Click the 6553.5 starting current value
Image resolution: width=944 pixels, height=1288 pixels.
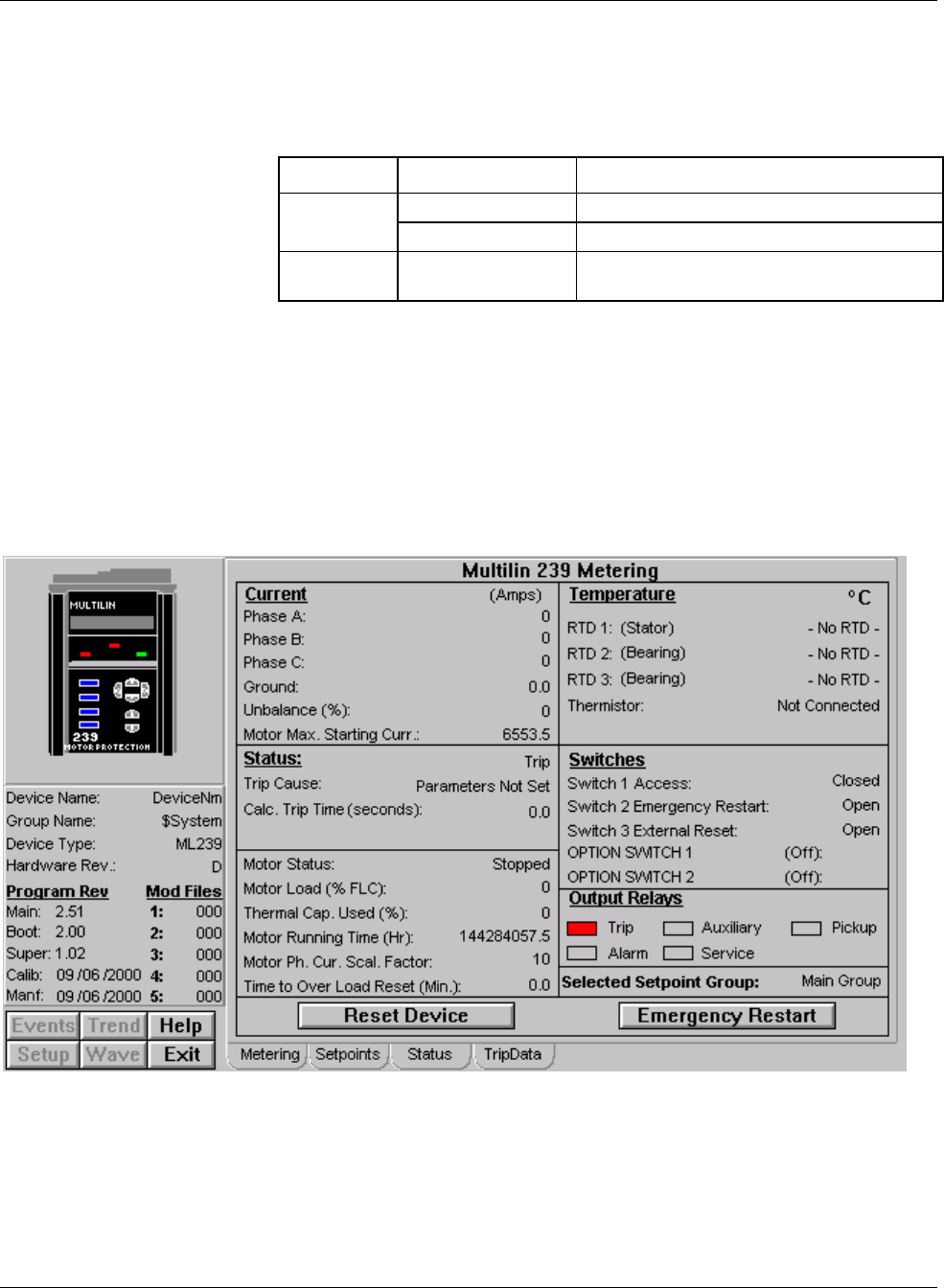point(526,735)
